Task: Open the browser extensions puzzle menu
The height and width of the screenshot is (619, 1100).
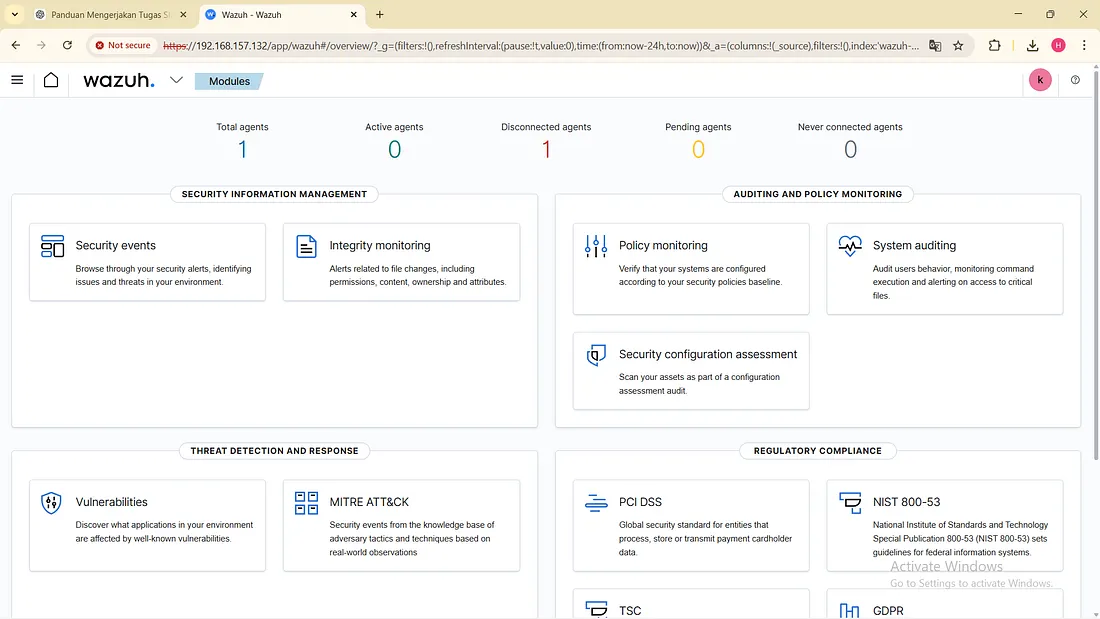Action: click(994, 46)
